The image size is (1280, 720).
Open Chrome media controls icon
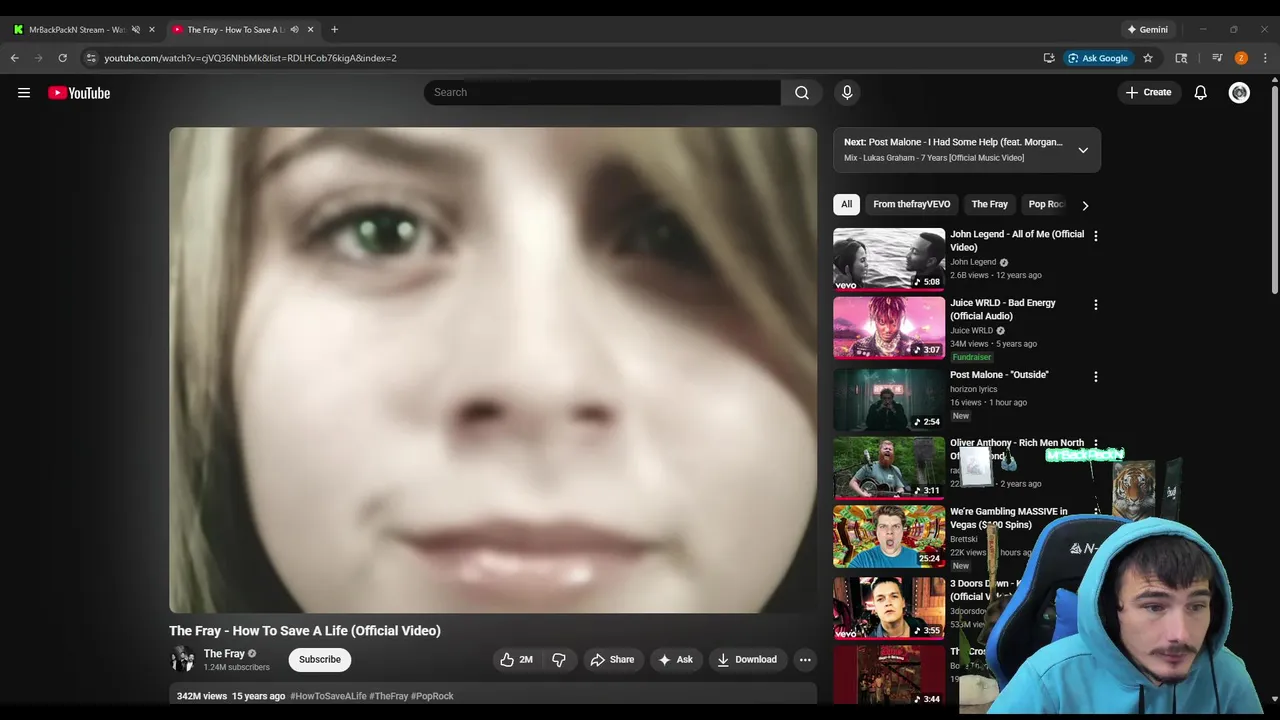(x=1217, y=58)
